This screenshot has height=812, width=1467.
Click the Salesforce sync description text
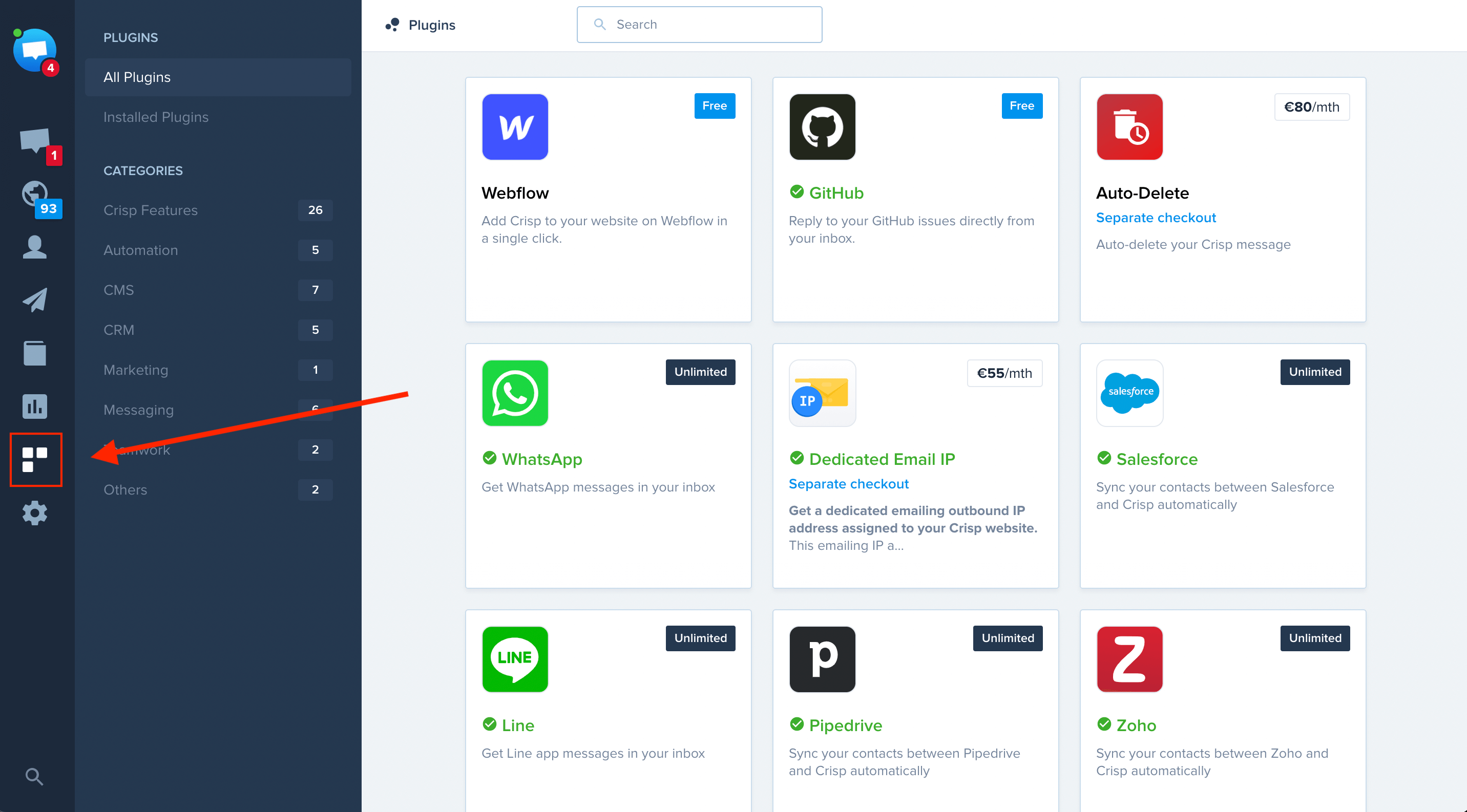coord(1214,496)
